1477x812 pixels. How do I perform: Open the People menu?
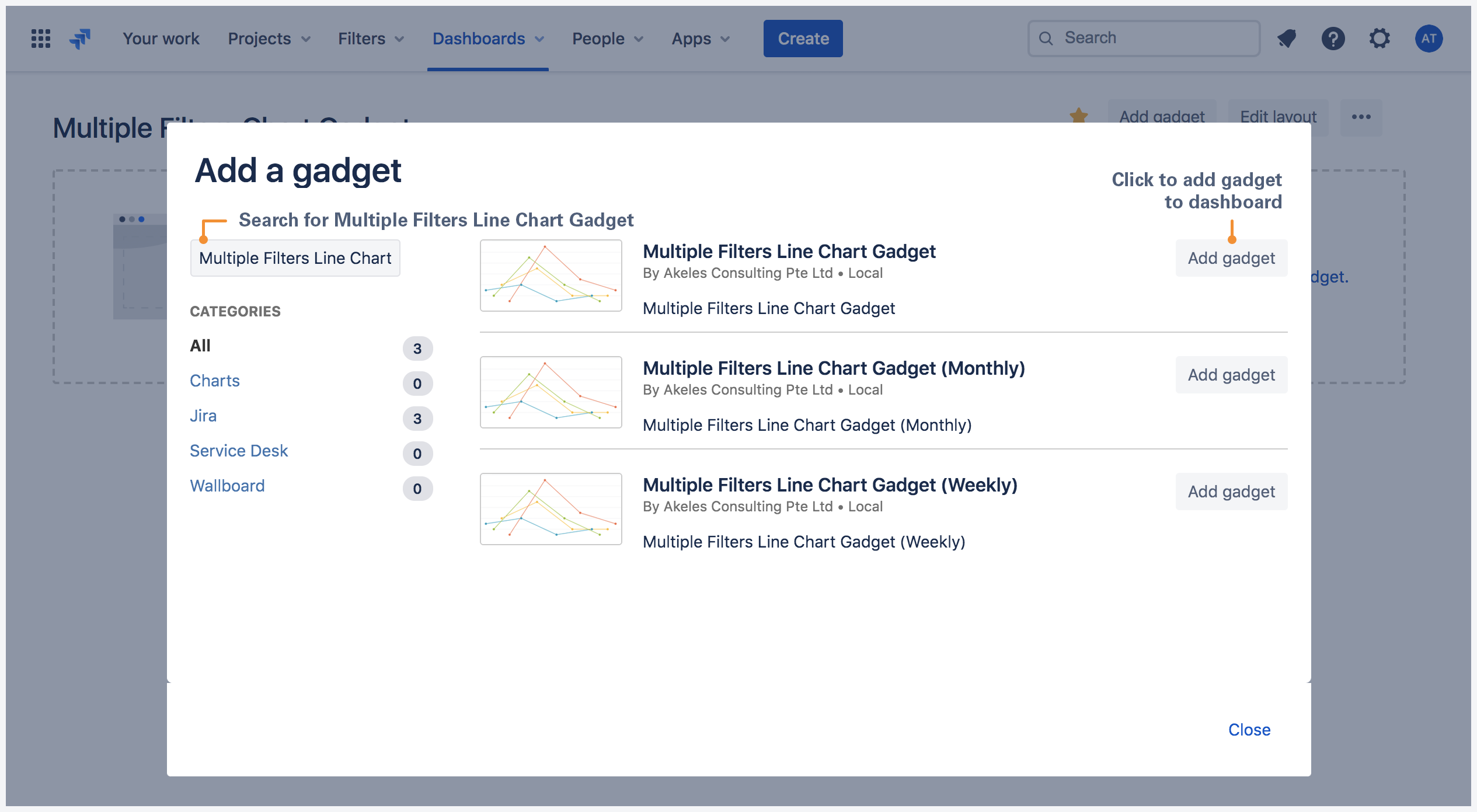point(607,38)
